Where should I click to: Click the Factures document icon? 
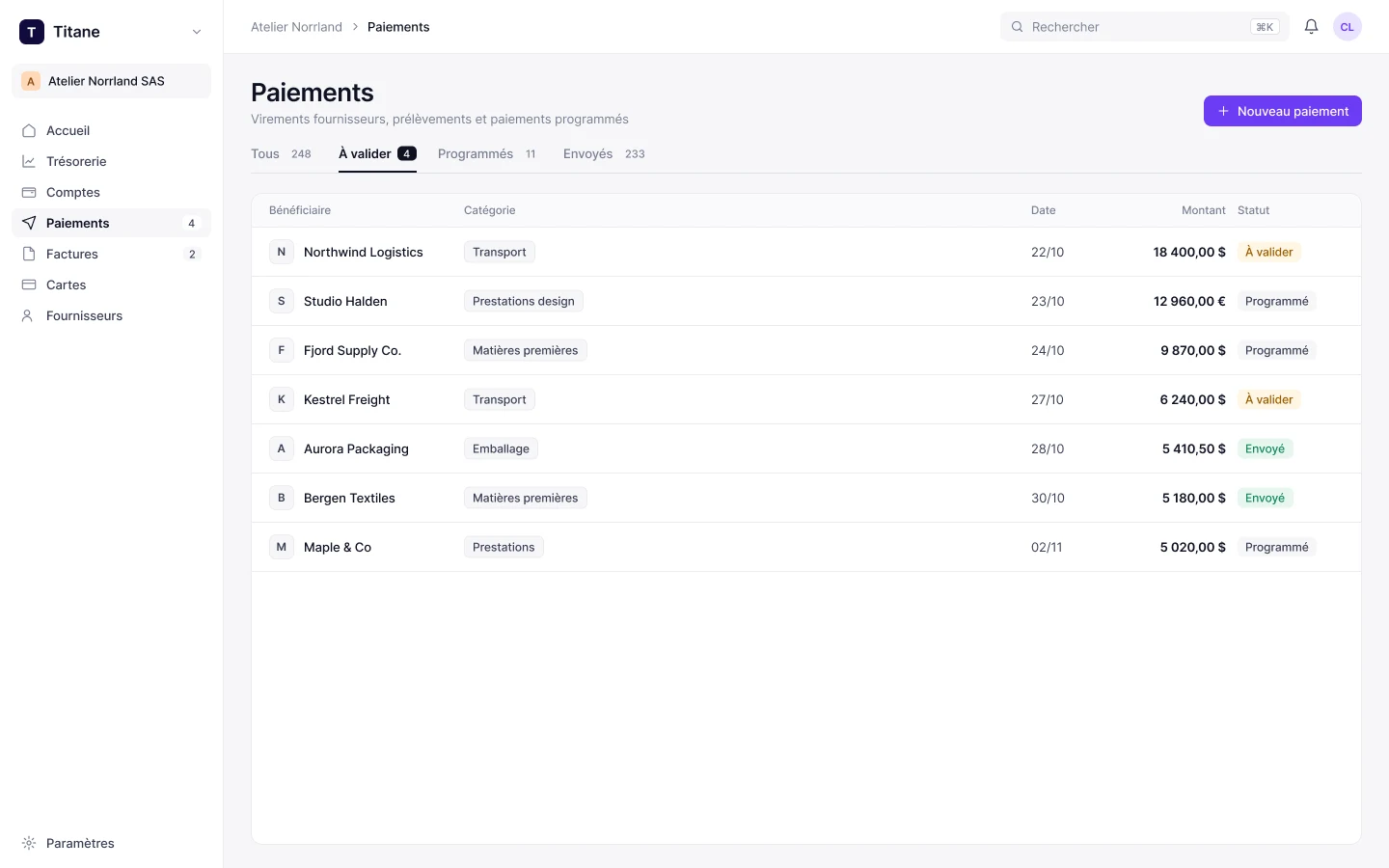click(x=29, y=254)
